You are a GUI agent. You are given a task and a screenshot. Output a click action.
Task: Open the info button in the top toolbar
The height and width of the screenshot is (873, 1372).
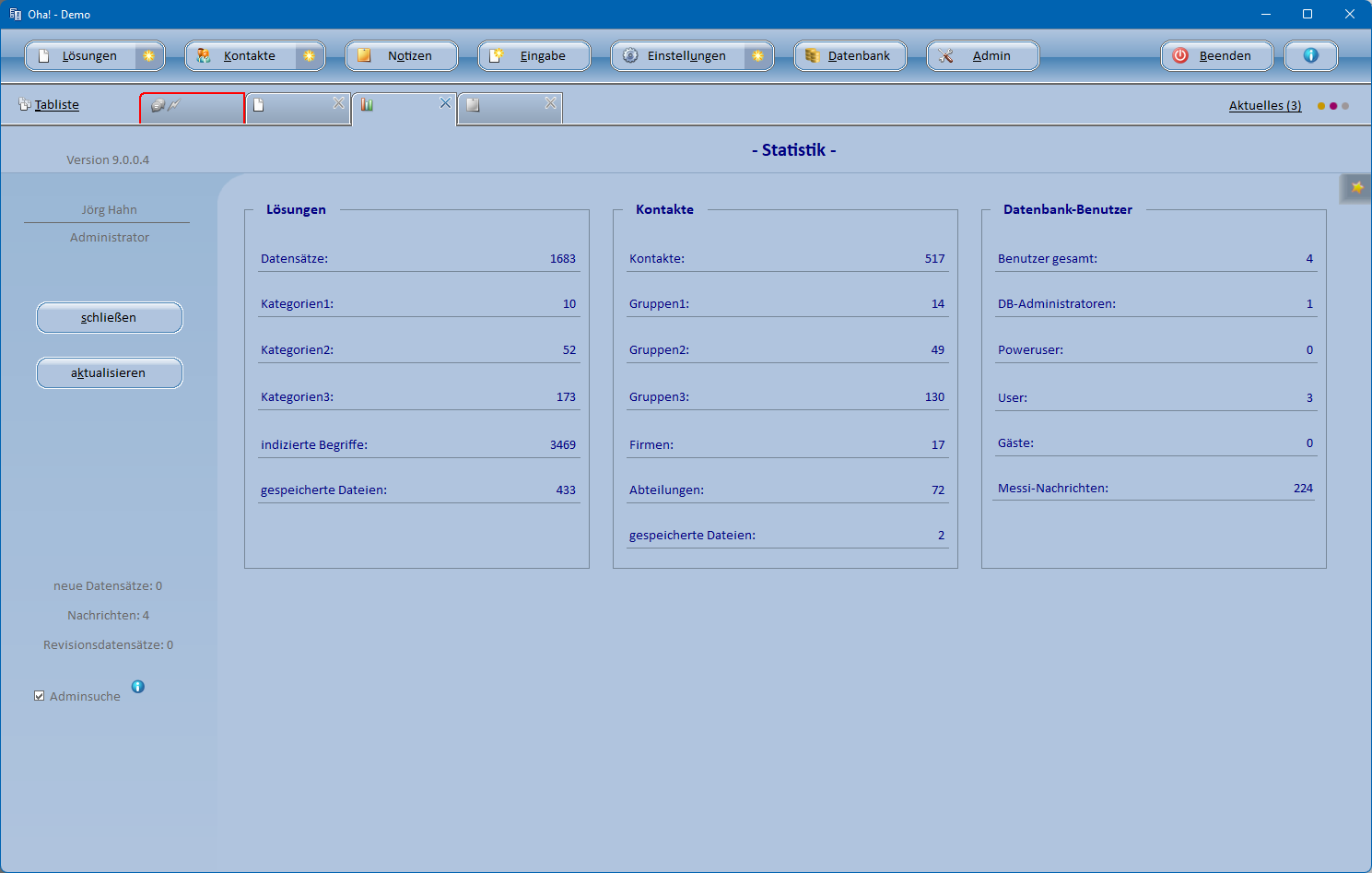coord(1310,56)
